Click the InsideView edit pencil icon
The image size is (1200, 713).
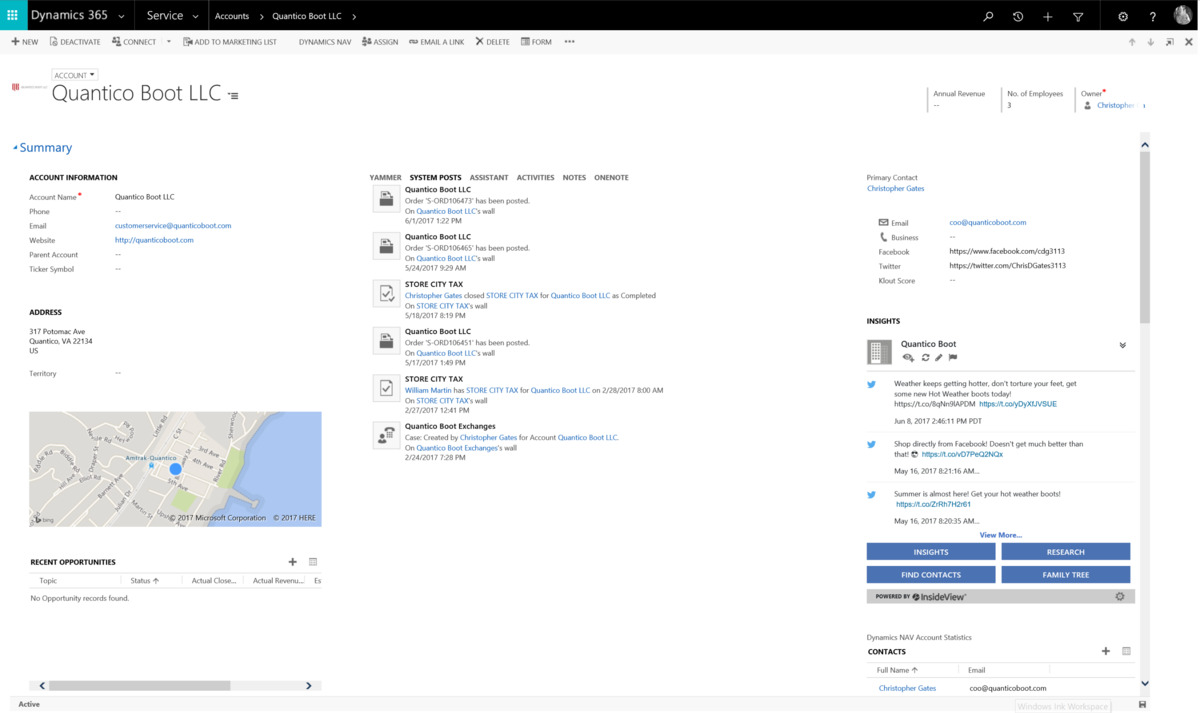pos(939,357)
